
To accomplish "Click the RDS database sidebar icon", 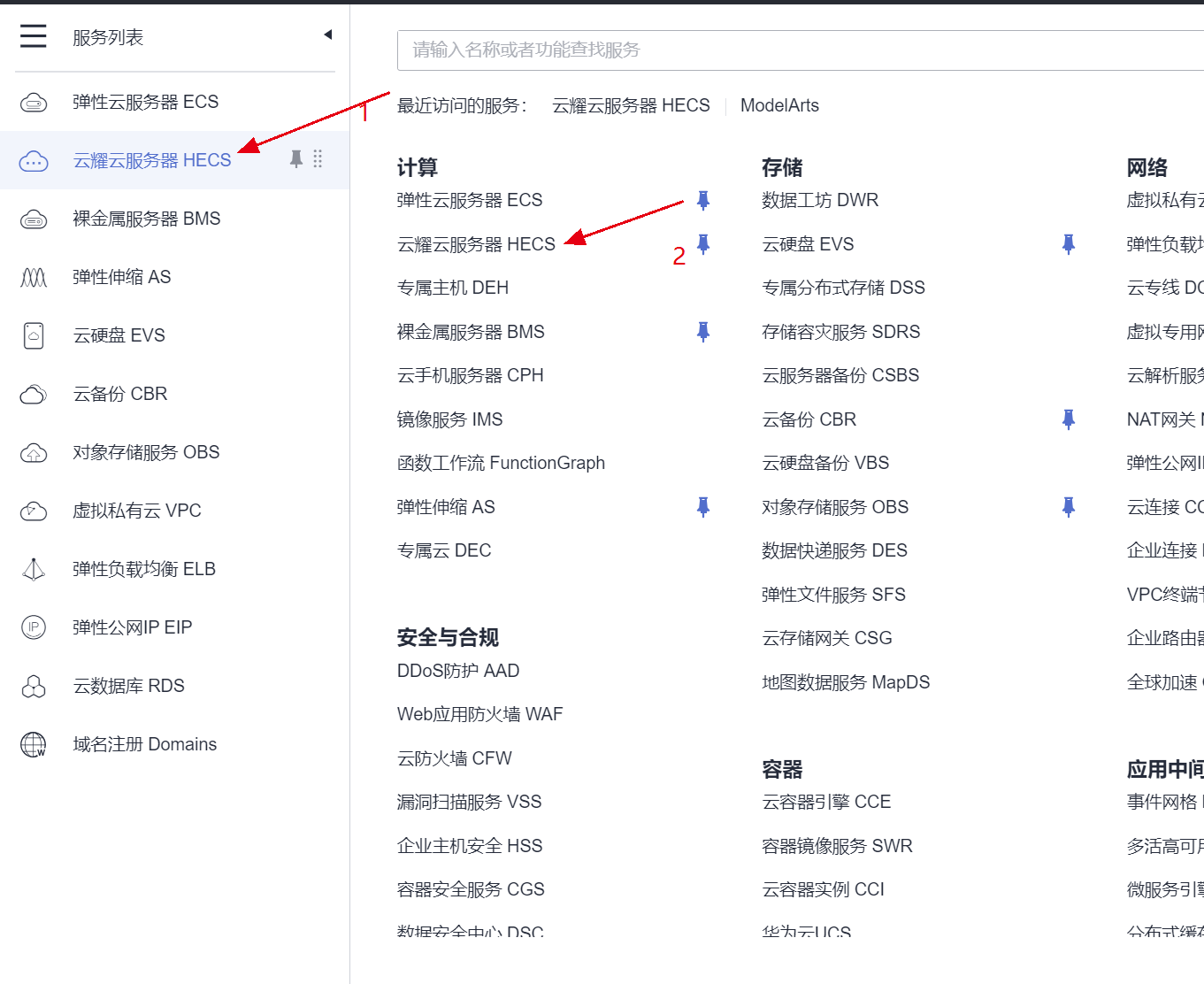I will coord(34,687).
